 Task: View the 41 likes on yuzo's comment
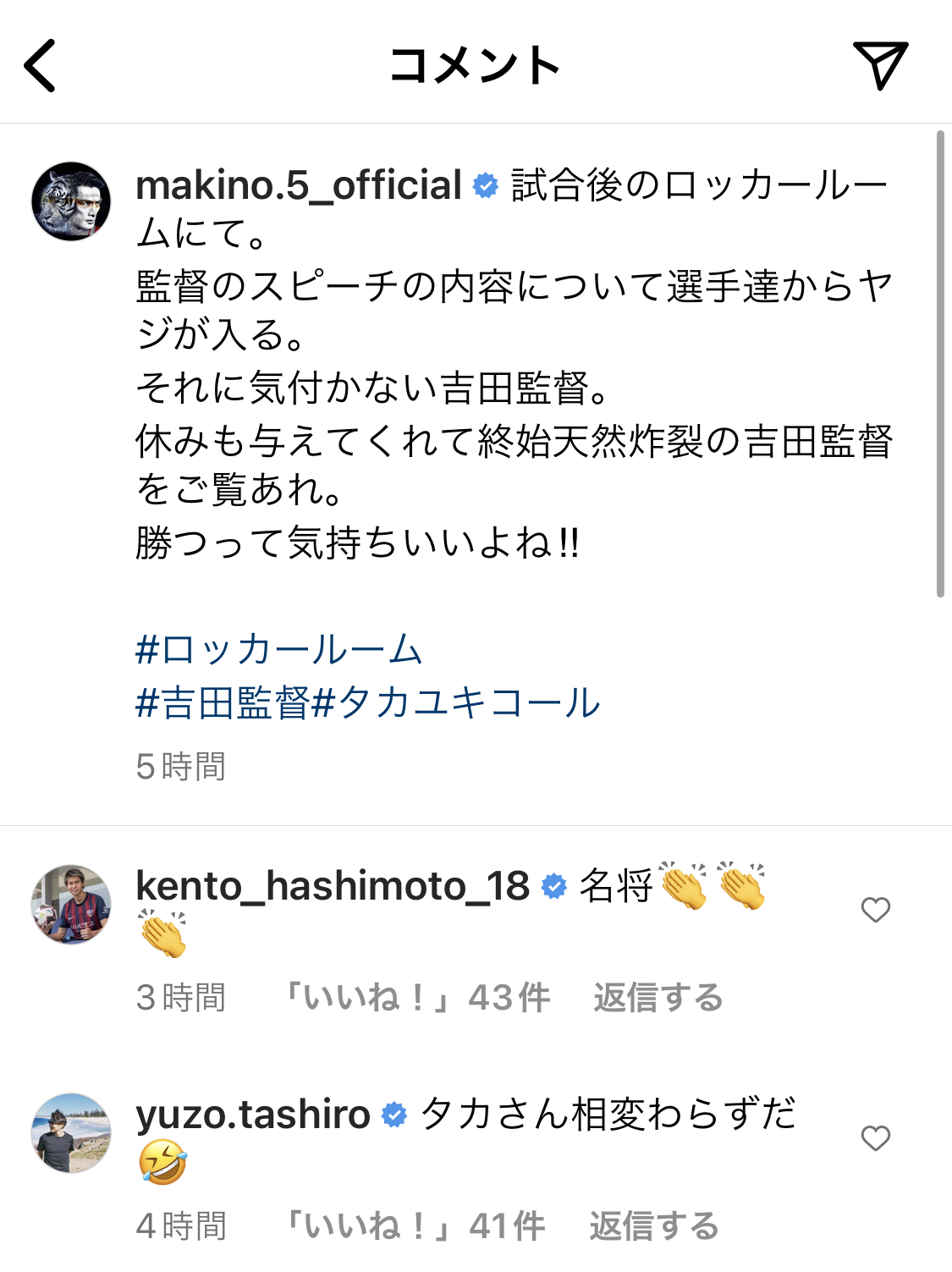(413, 1225)
